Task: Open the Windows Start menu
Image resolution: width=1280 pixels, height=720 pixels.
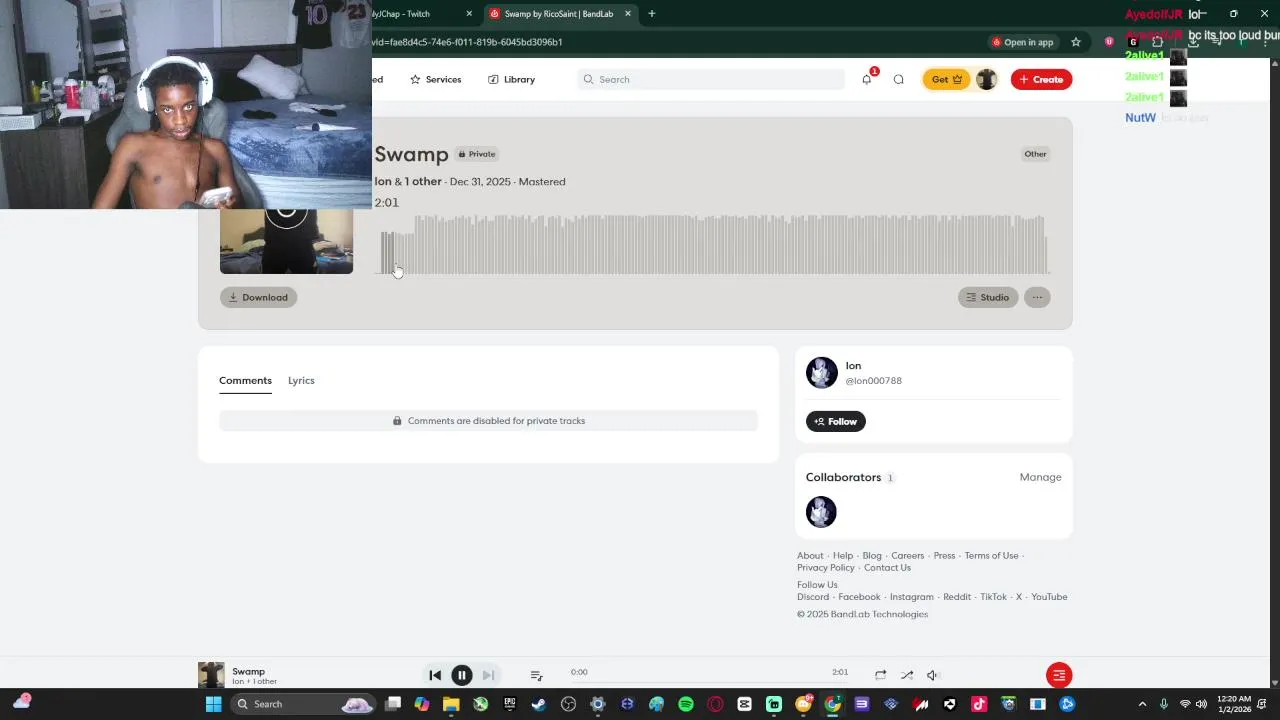Action: click(x=213, y=704)
